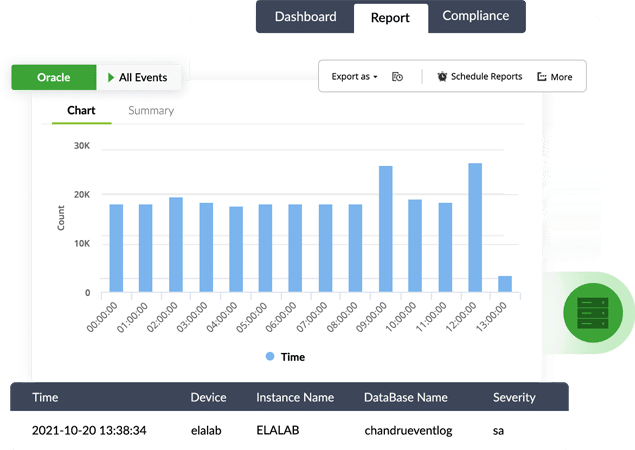
Task: Click the Time legend label
Action: click(x=293, y=357)
